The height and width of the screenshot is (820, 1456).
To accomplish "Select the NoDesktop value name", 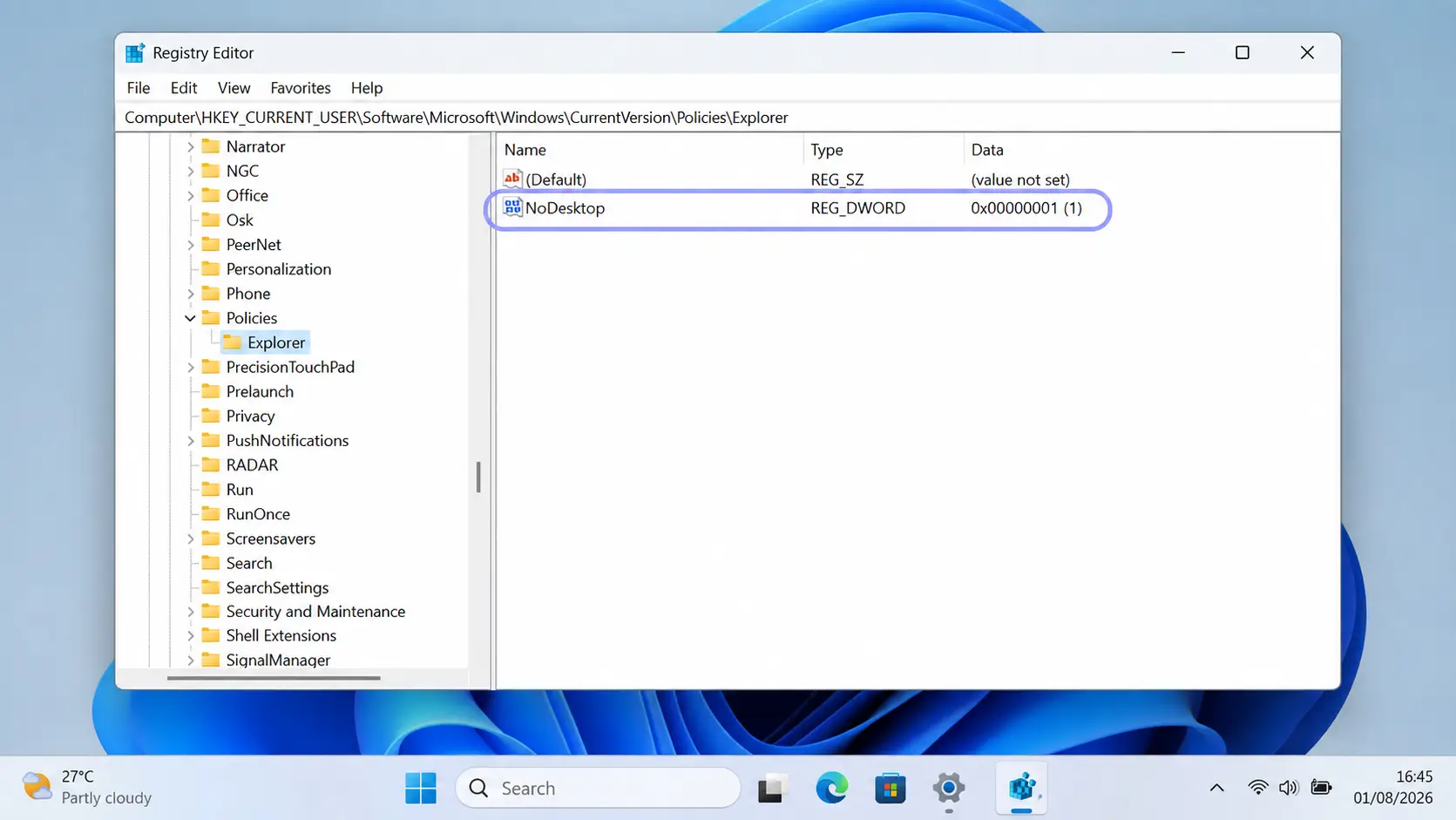I will point(565,208).
